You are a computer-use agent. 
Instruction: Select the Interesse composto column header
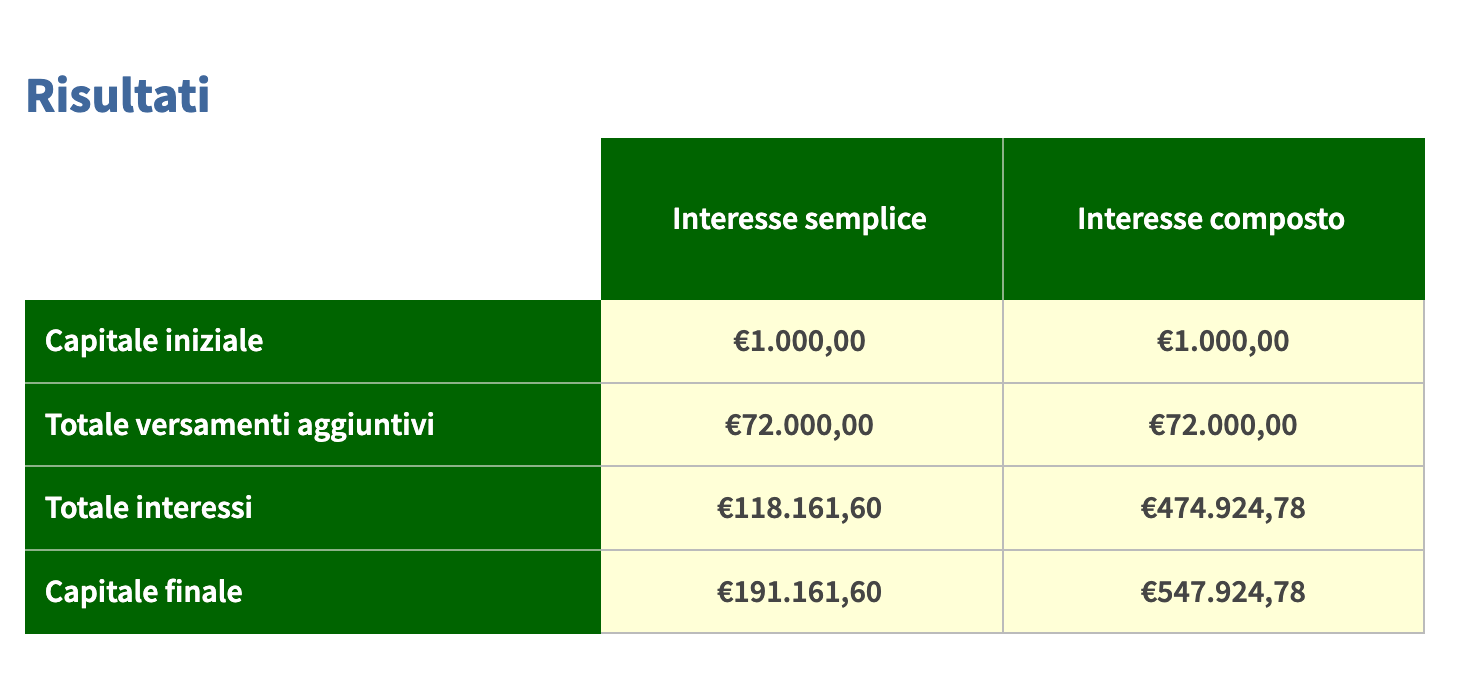click(1213, 219)
